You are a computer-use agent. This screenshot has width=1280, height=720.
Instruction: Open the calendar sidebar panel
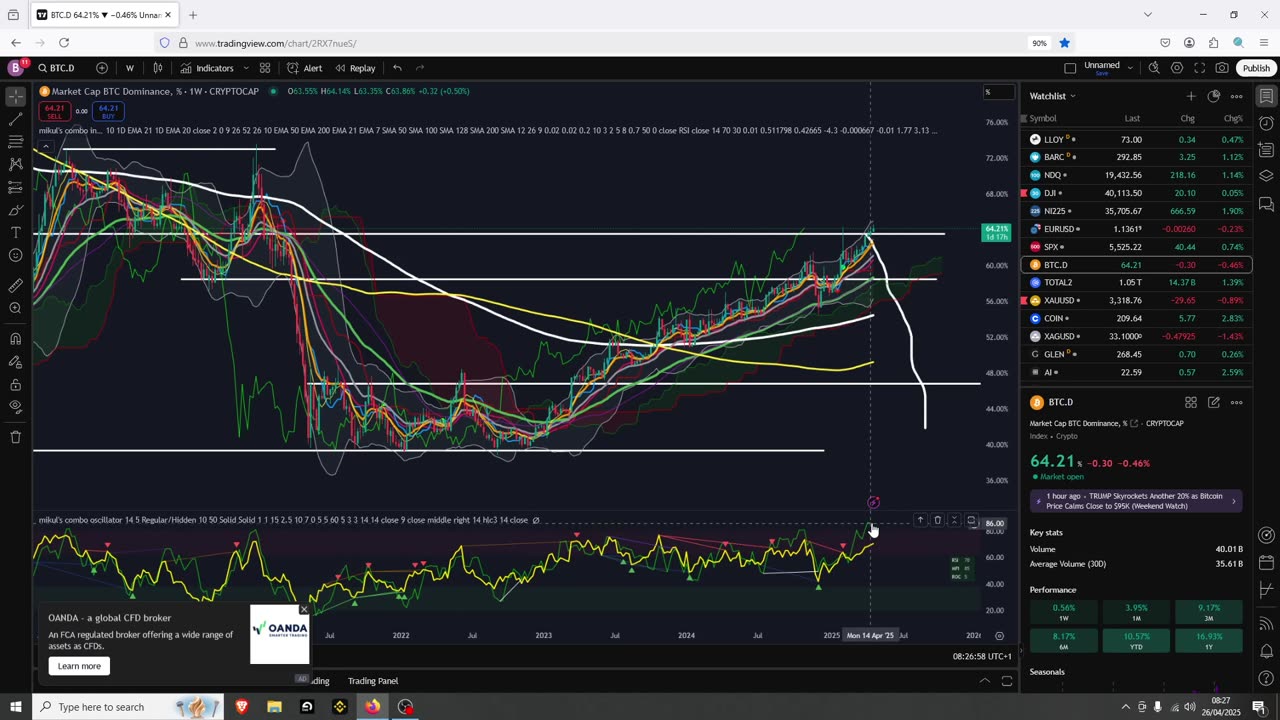click(1266, 590)
